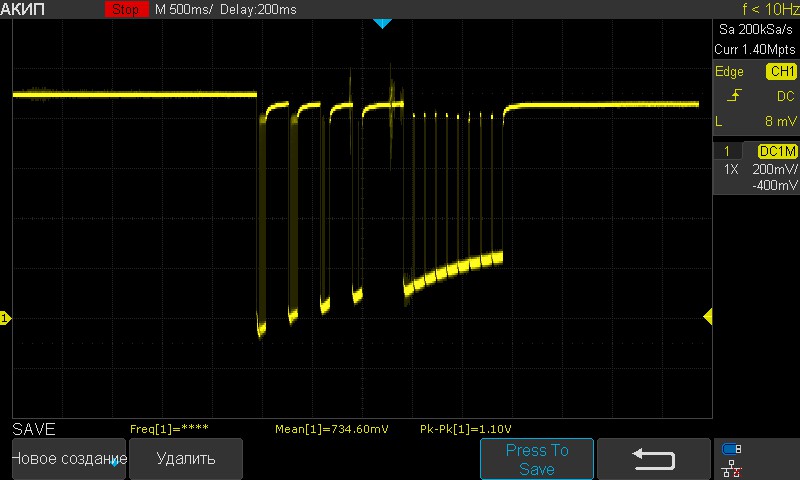Click the blue trigger position marker at top
The height and width of the screenshot is (480, 800).
(382, 23)
